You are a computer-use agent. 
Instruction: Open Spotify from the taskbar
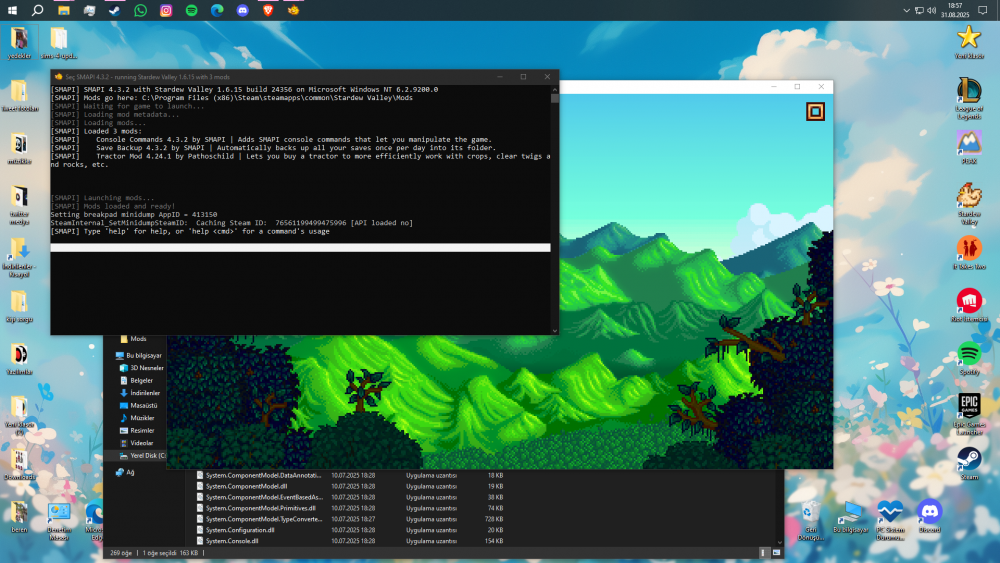(191, 10)
